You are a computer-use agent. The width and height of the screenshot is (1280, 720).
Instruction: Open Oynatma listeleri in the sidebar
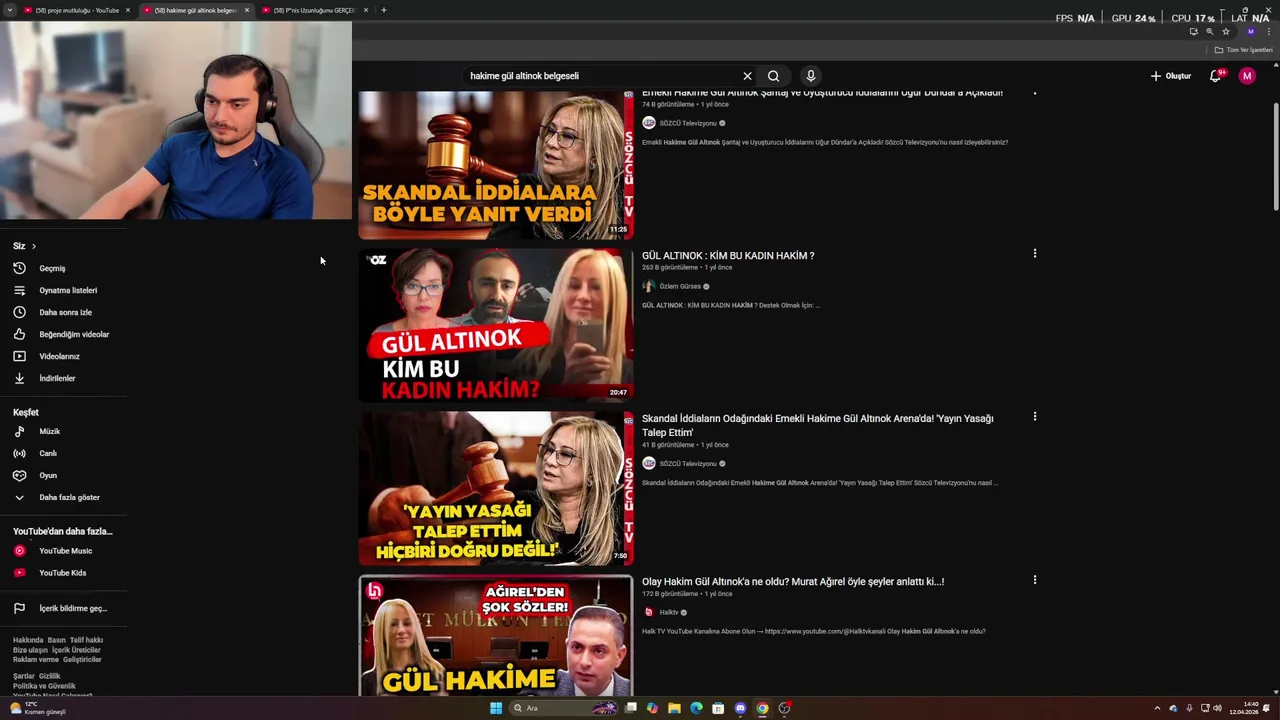68,290
